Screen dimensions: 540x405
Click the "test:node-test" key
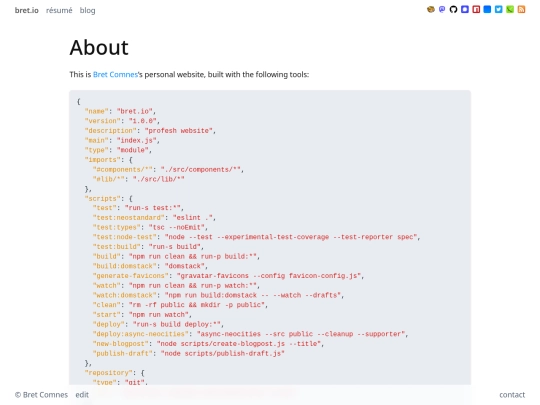point(125,237)
